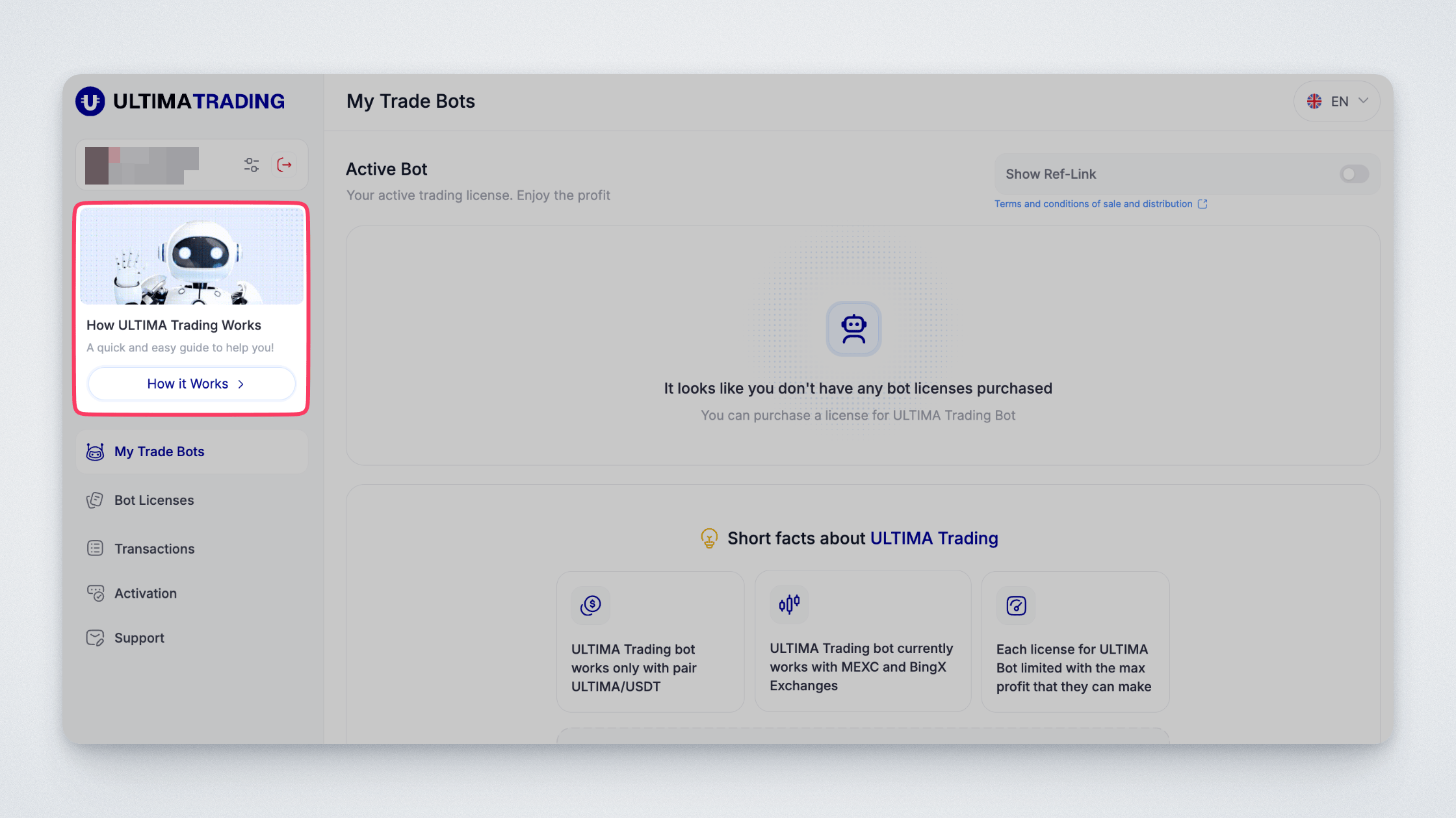Click the candlestick icon on exchanges card

point(789,604)
